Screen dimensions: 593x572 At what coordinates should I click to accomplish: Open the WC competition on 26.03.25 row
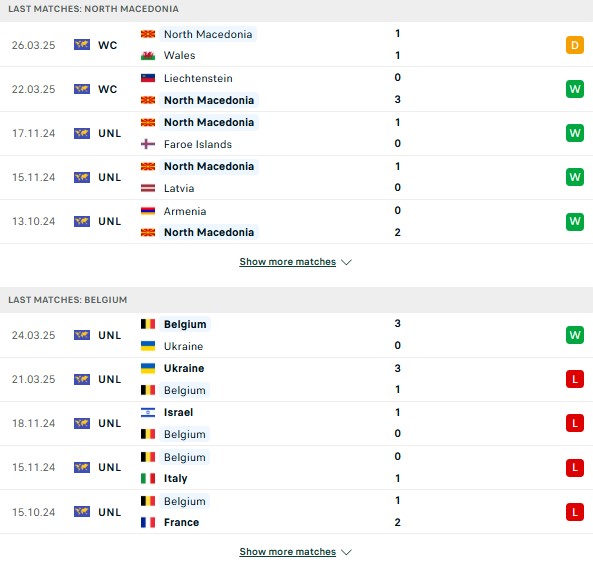[x=107, y=45]
